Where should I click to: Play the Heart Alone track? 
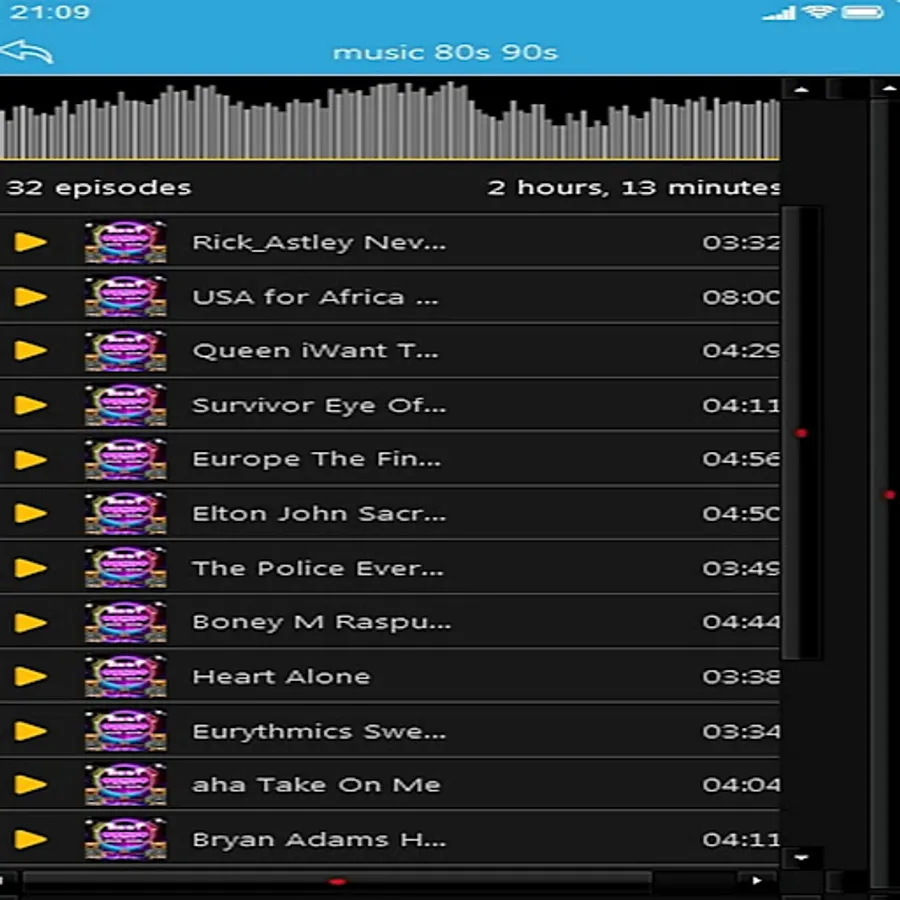click(30, 676)
